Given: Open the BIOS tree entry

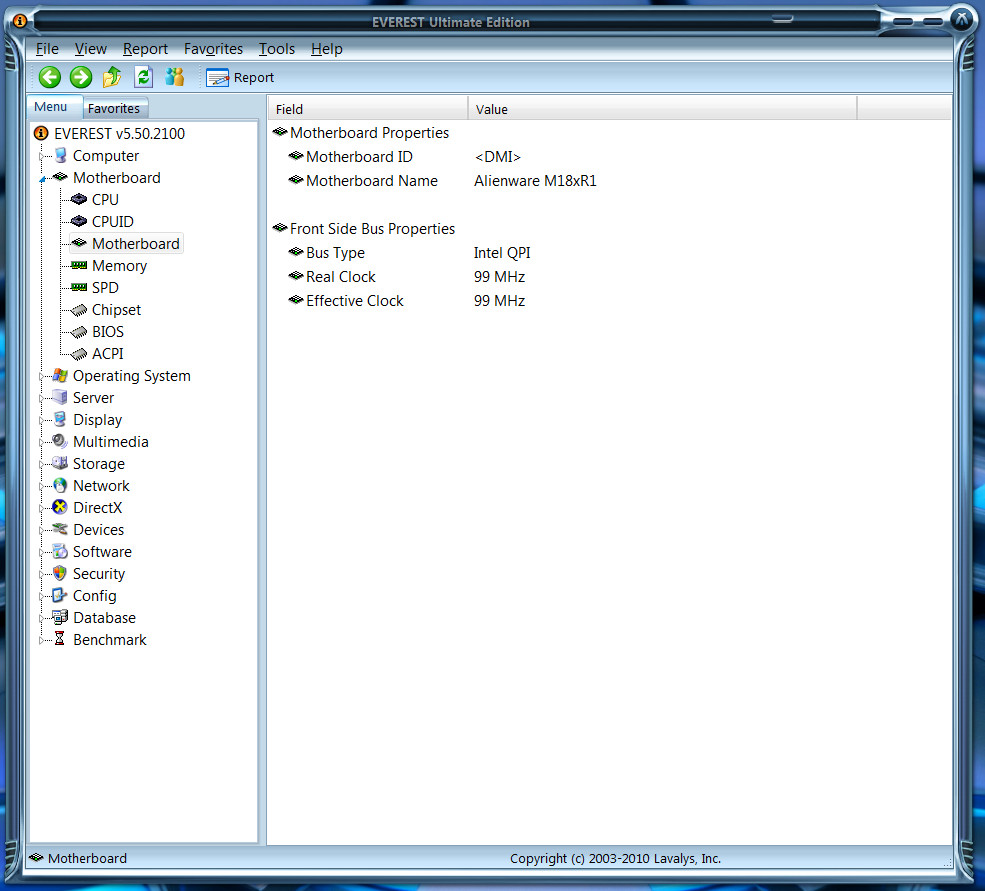Looking at the screenshot, I should 108,332.
